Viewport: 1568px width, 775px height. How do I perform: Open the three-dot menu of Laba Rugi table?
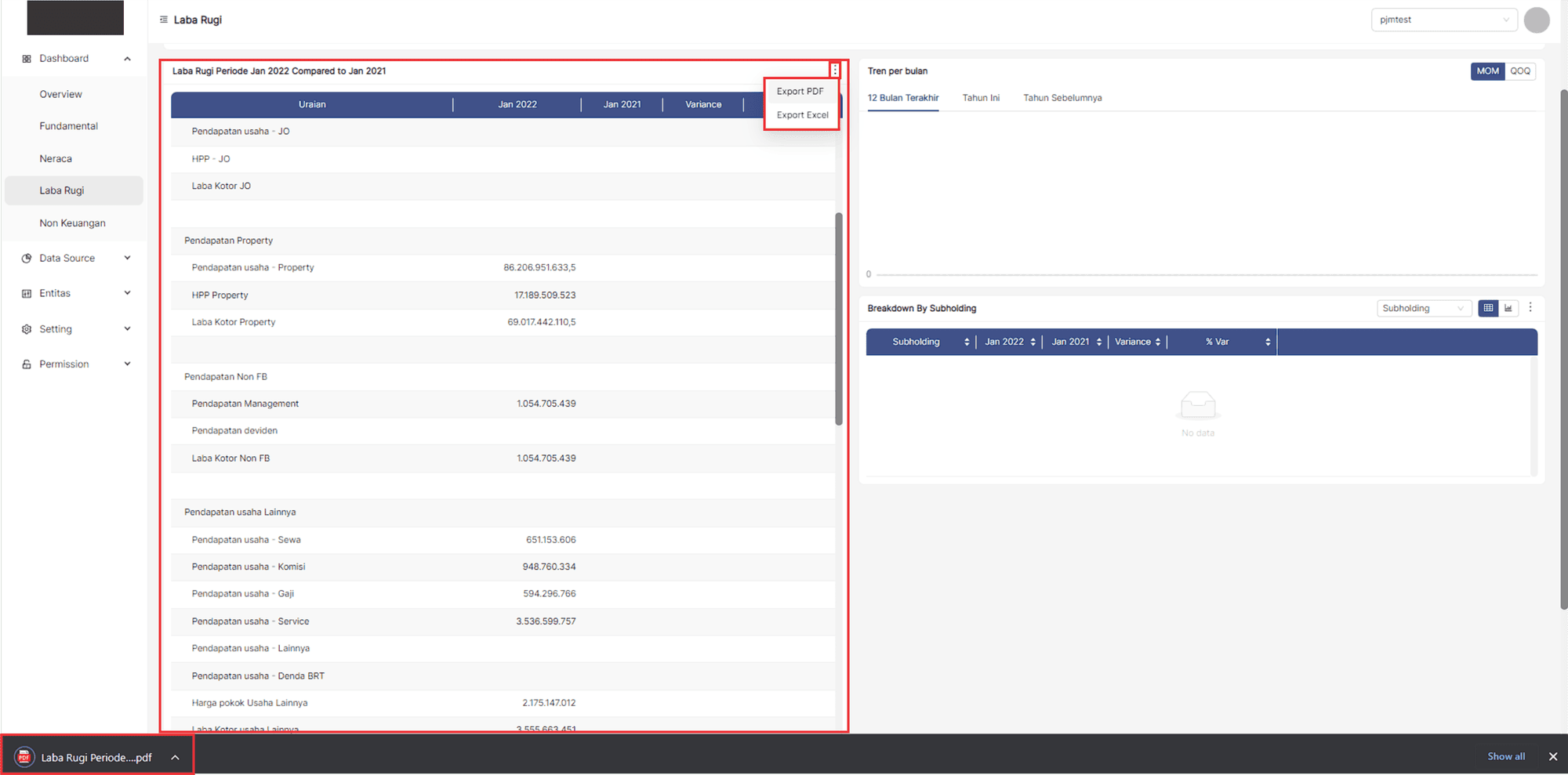click(835, 71)
